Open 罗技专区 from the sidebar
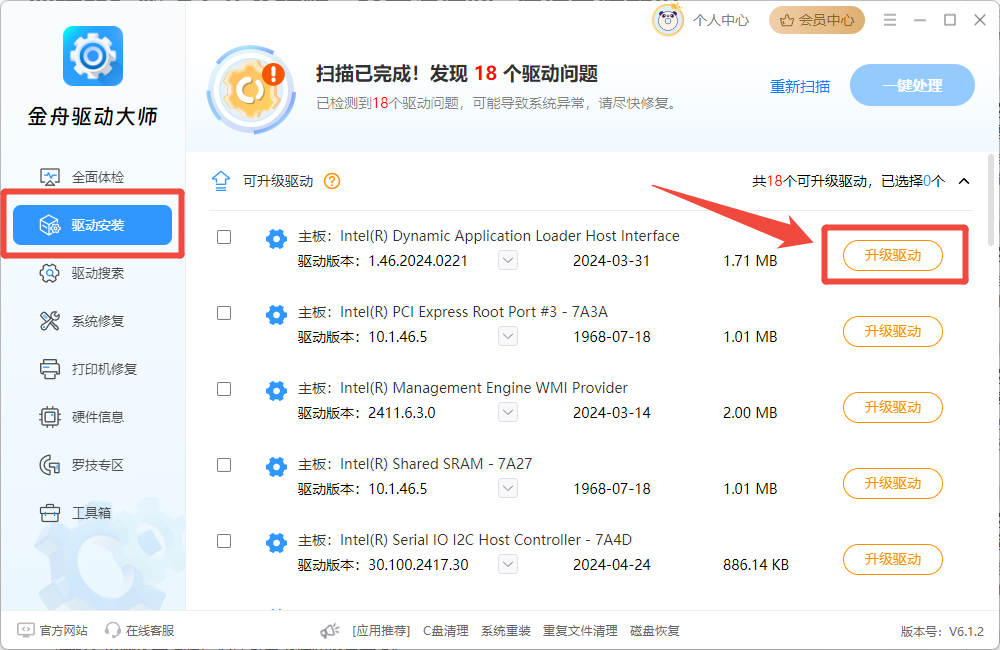This screenshot has width=1000, height=650. 92,465
